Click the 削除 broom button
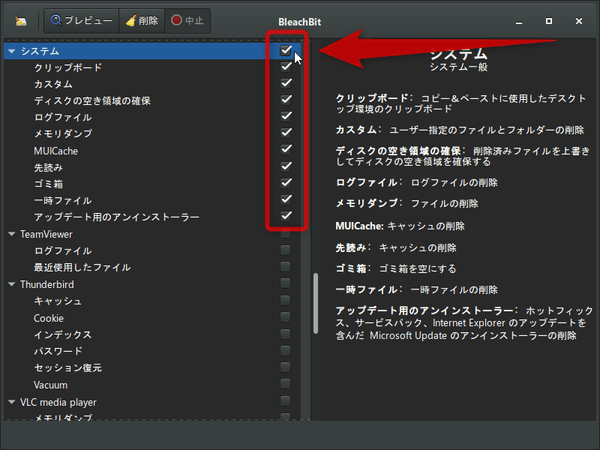 [x=142, y=21]
